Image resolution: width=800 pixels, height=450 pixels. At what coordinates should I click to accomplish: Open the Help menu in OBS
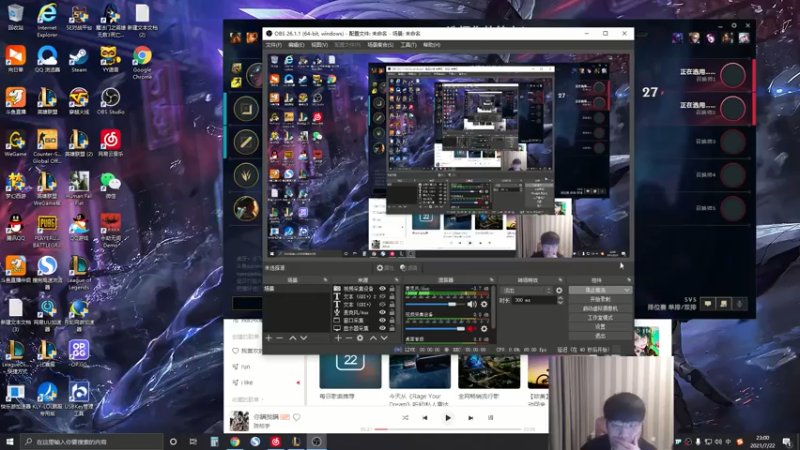click(432, 45)
